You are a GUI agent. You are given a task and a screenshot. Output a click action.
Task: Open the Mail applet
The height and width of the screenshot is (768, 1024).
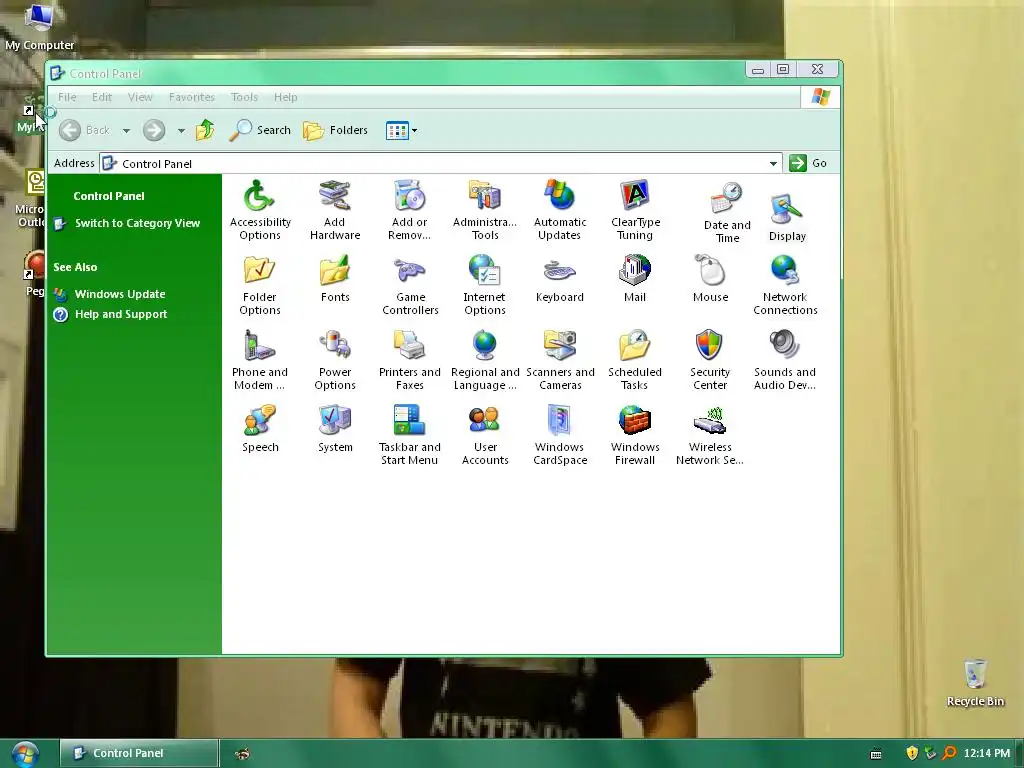click(x=635, y=279)
